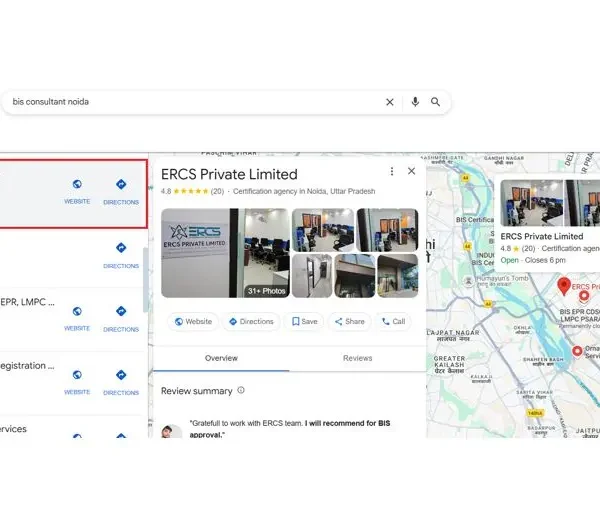This screenshot has height=522, width=600.
Task: Close the ERCS Private Limited details panel
Action: coord(411,171)
